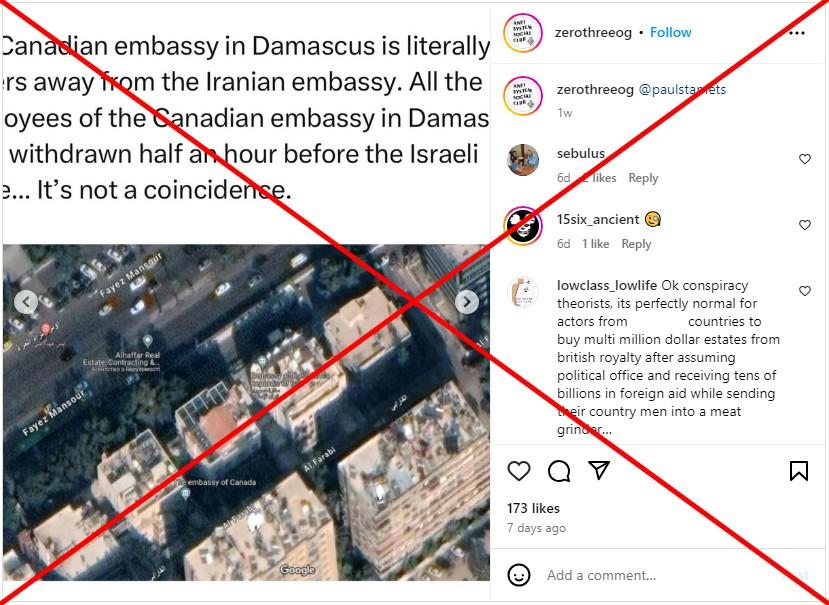Open zerothreeog profile from header username
Viewport: 829px width, 605px height.
pyautogui.click(x=593, y=33)
